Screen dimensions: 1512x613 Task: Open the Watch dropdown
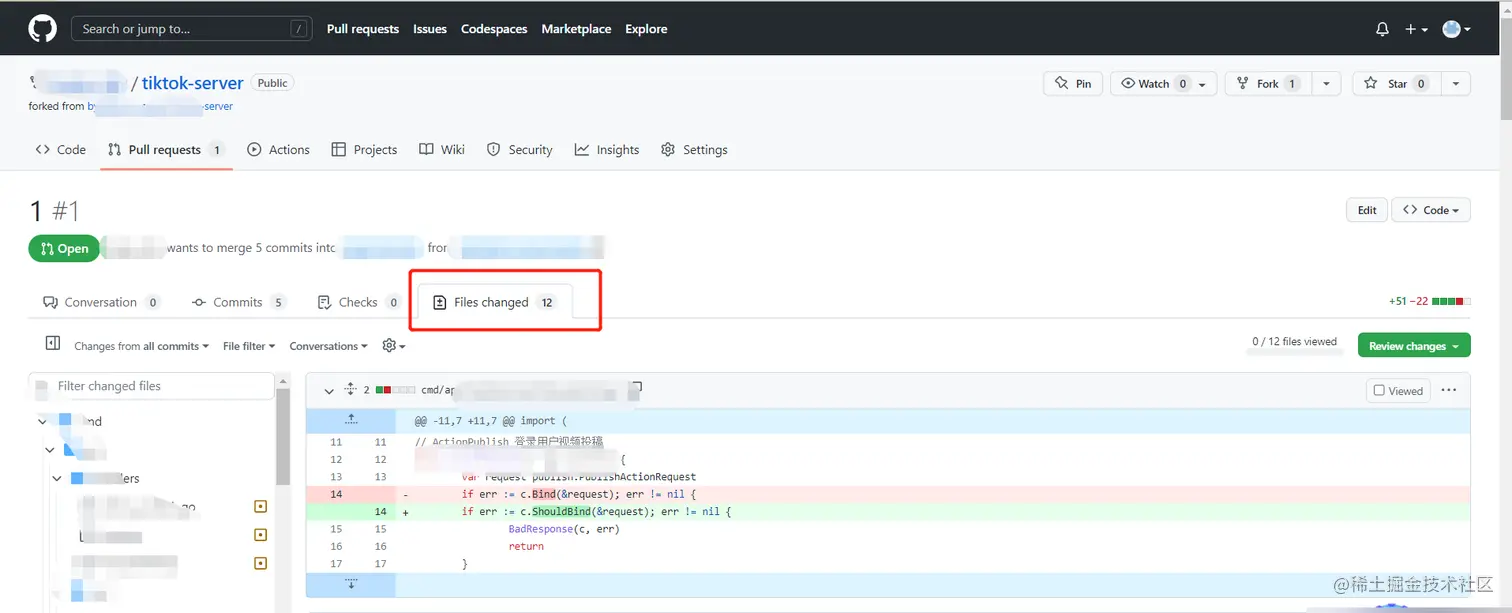click(1164, 84)
